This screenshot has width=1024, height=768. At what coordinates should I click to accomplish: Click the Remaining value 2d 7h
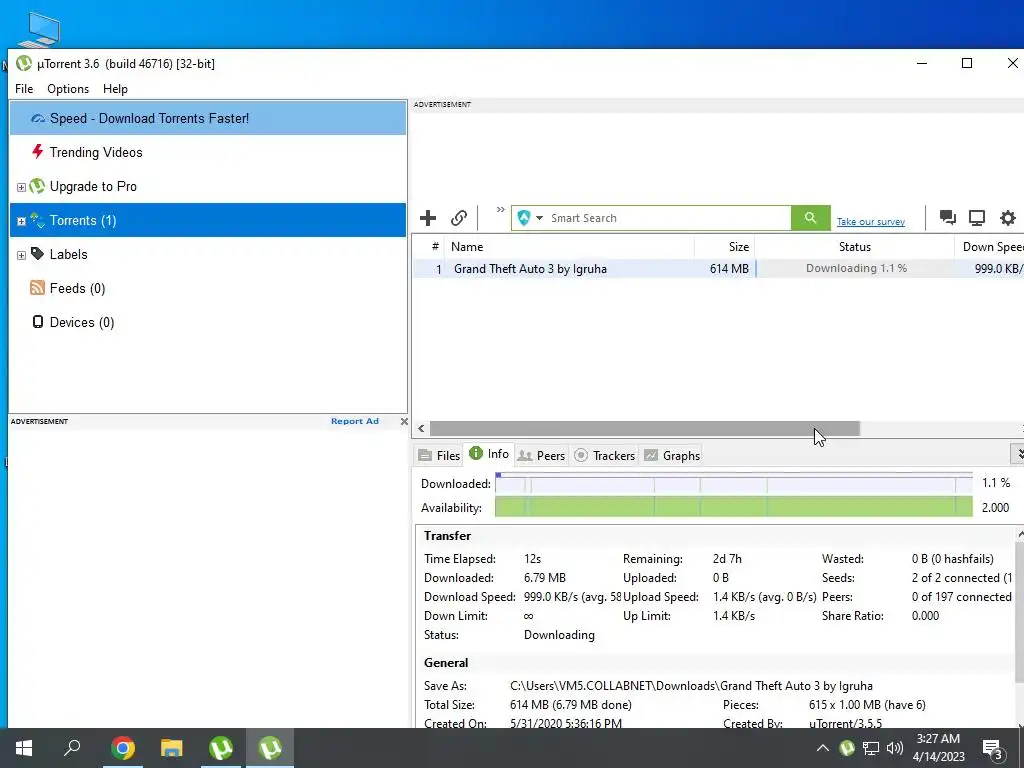click(727, 559)
